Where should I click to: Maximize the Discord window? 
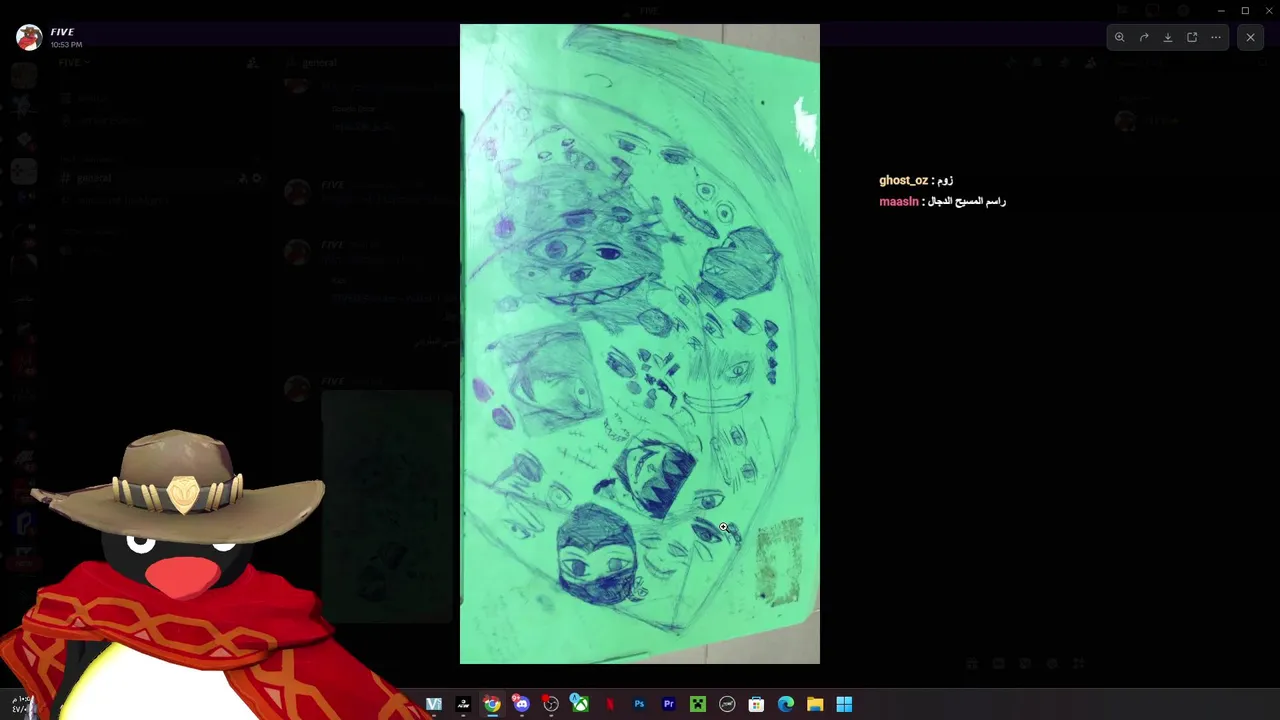coord(1245,11)
